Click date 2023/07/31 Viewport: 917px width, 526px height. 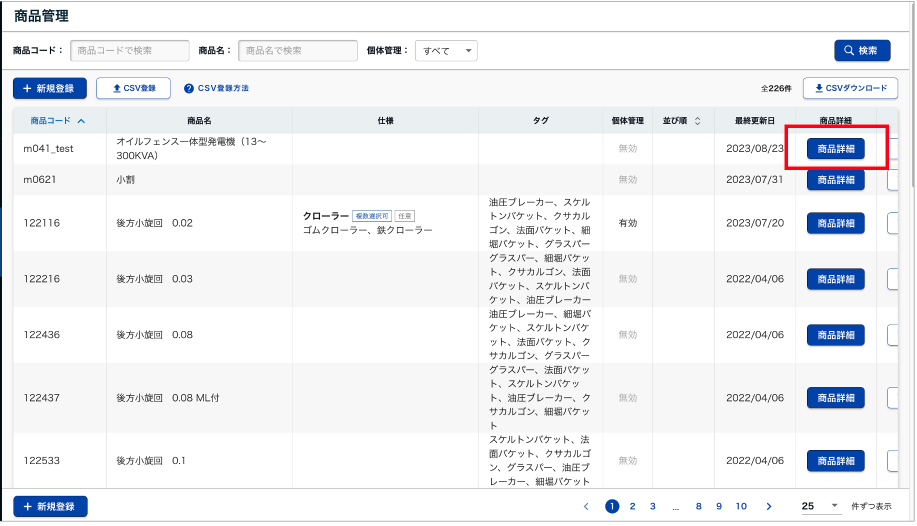tap(754, 180)
